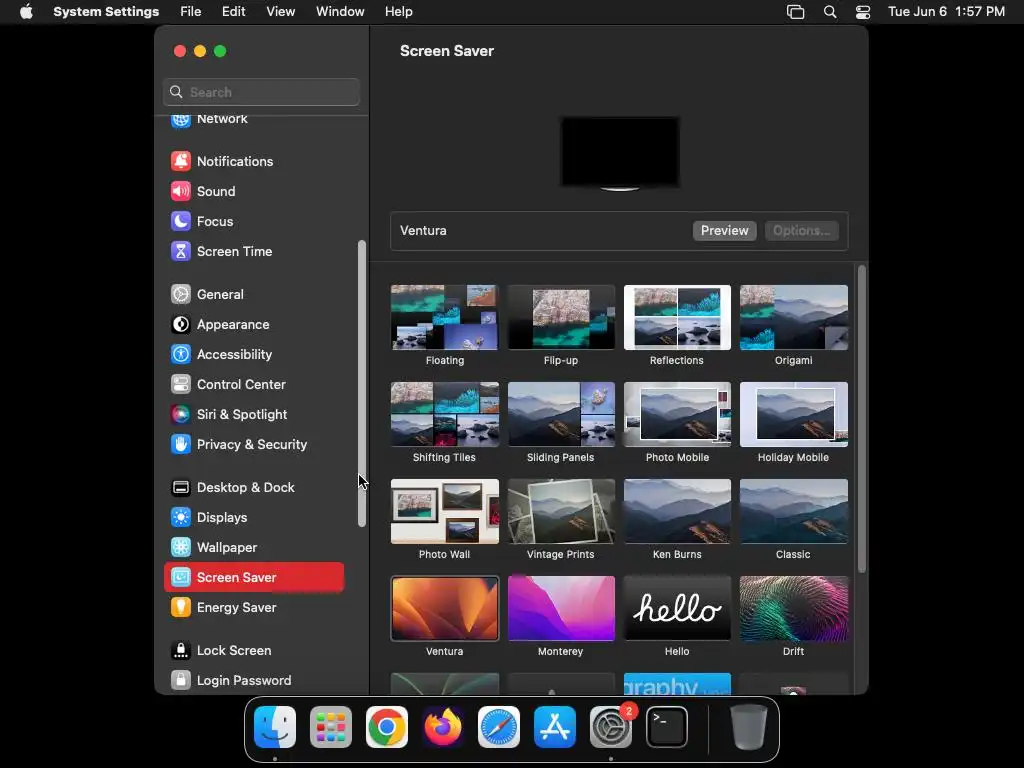This screenshot has width=1024, height=768.
Task: Open Spotlight search in the menu bar
Action: click(830, 12)
